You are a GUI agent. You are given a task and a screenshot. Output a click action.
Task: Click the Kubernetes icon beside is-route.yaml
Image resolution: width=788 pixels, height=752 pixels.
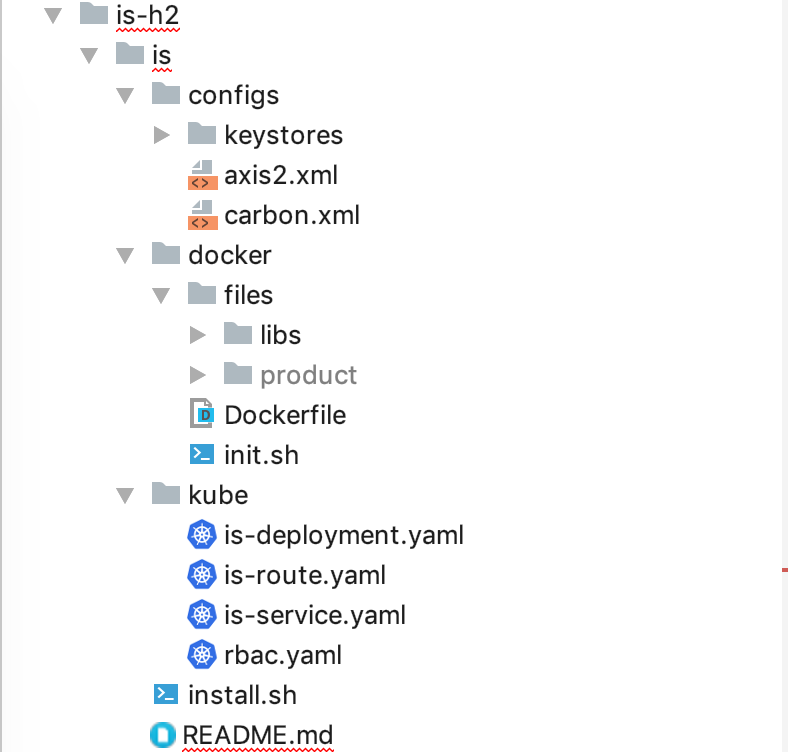point(202,575)
